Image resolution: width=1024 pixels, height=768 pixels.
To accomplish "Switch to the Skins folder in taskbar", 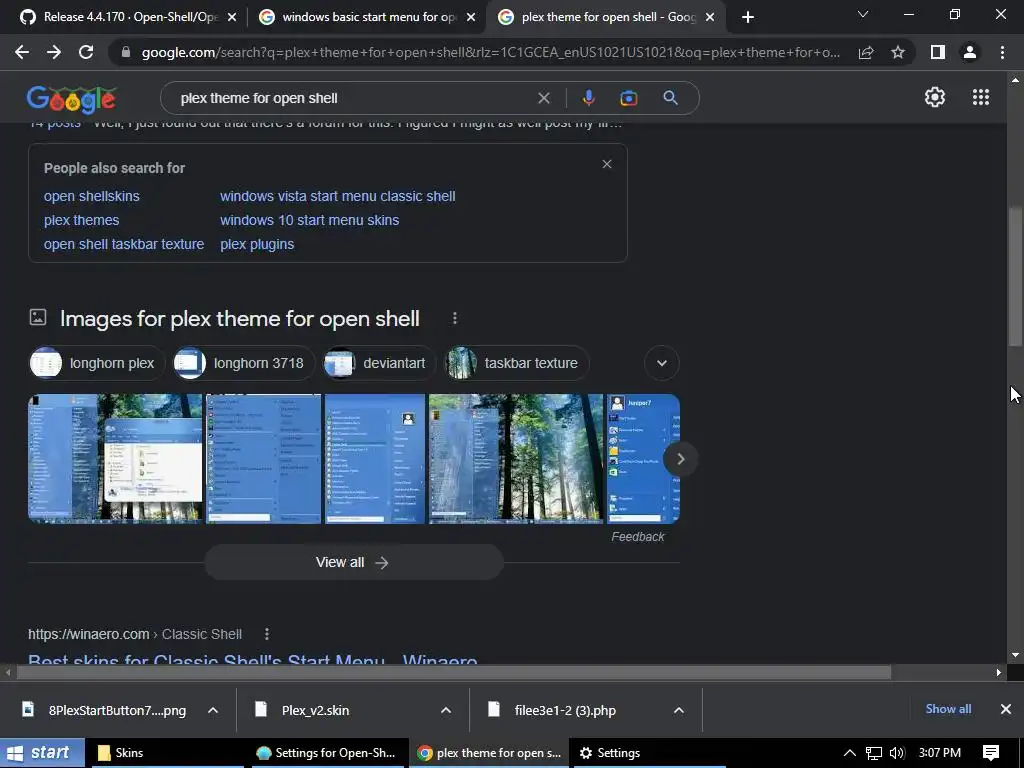I will pyautogui.click(x=167, y=753).
